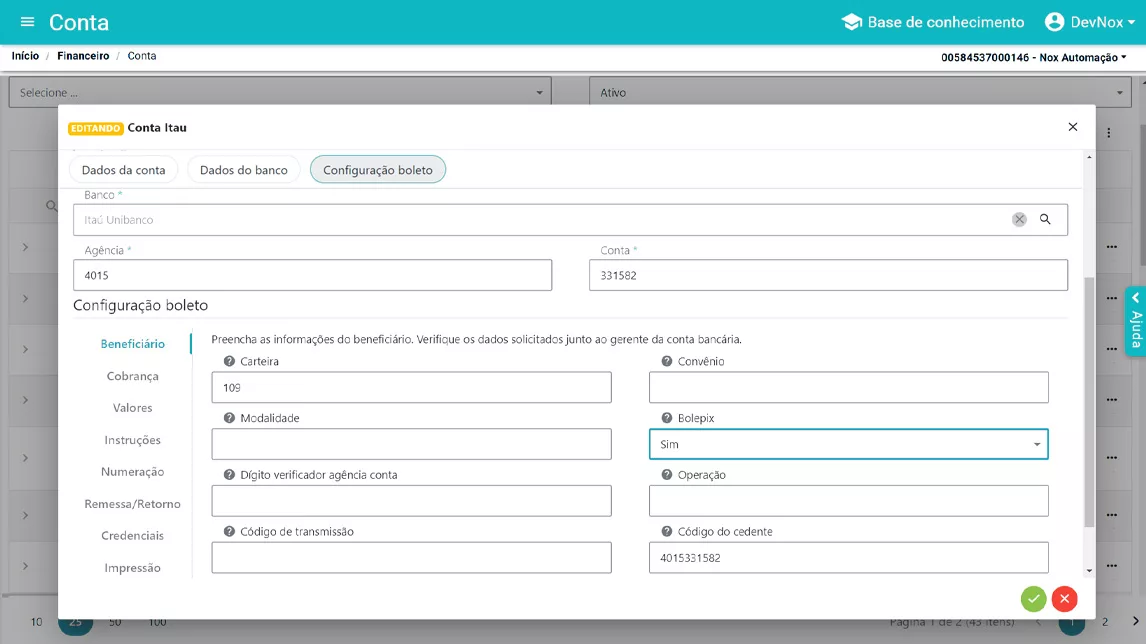This screenshot has height=644, width=1146.
Task: Click the user avatar icon
Action: click(x=1054, y=22)
